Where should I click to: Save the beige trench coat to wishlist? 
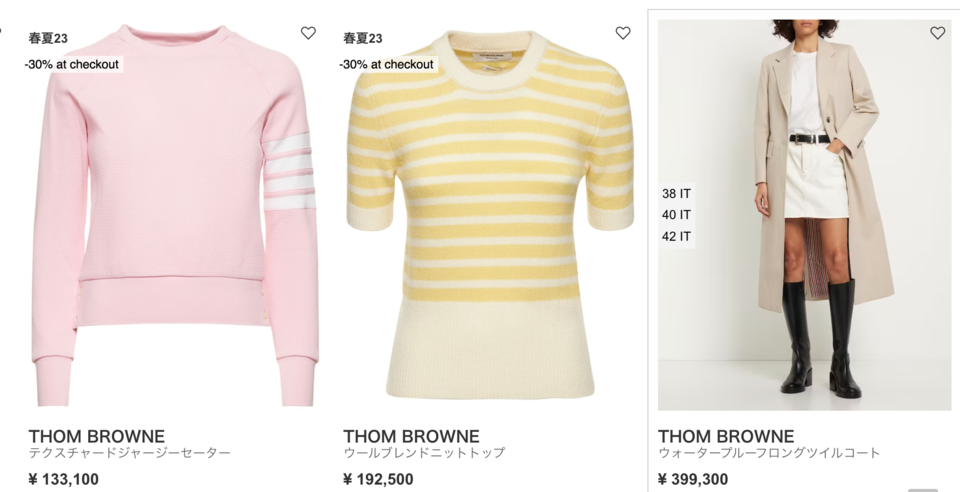(x=937, y=33)
